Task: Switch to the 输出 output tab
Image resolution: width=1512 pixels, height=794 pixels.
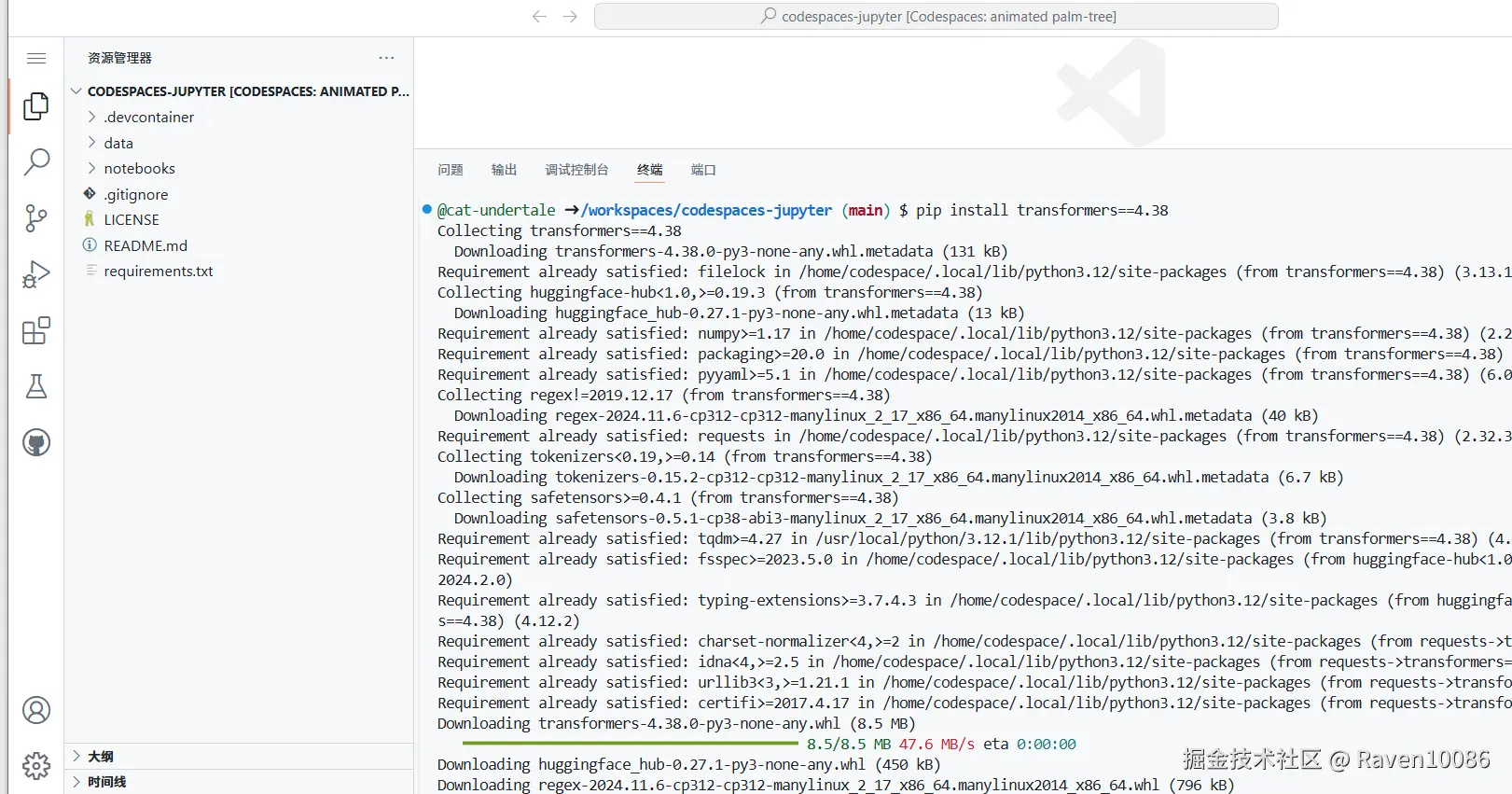Action: point(505,170)
